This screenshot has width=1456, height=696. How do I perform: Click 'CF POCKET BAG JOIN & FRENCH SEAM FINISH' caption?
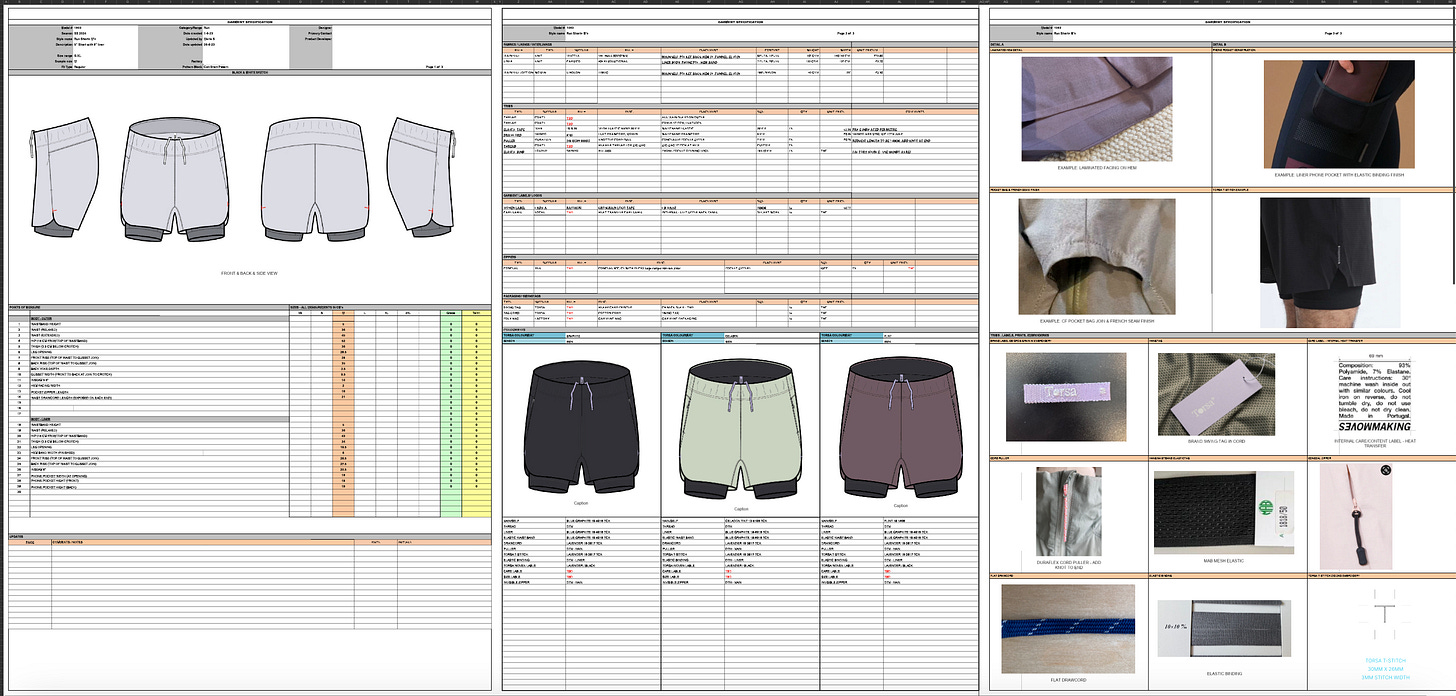click(x=1097, y=321)
